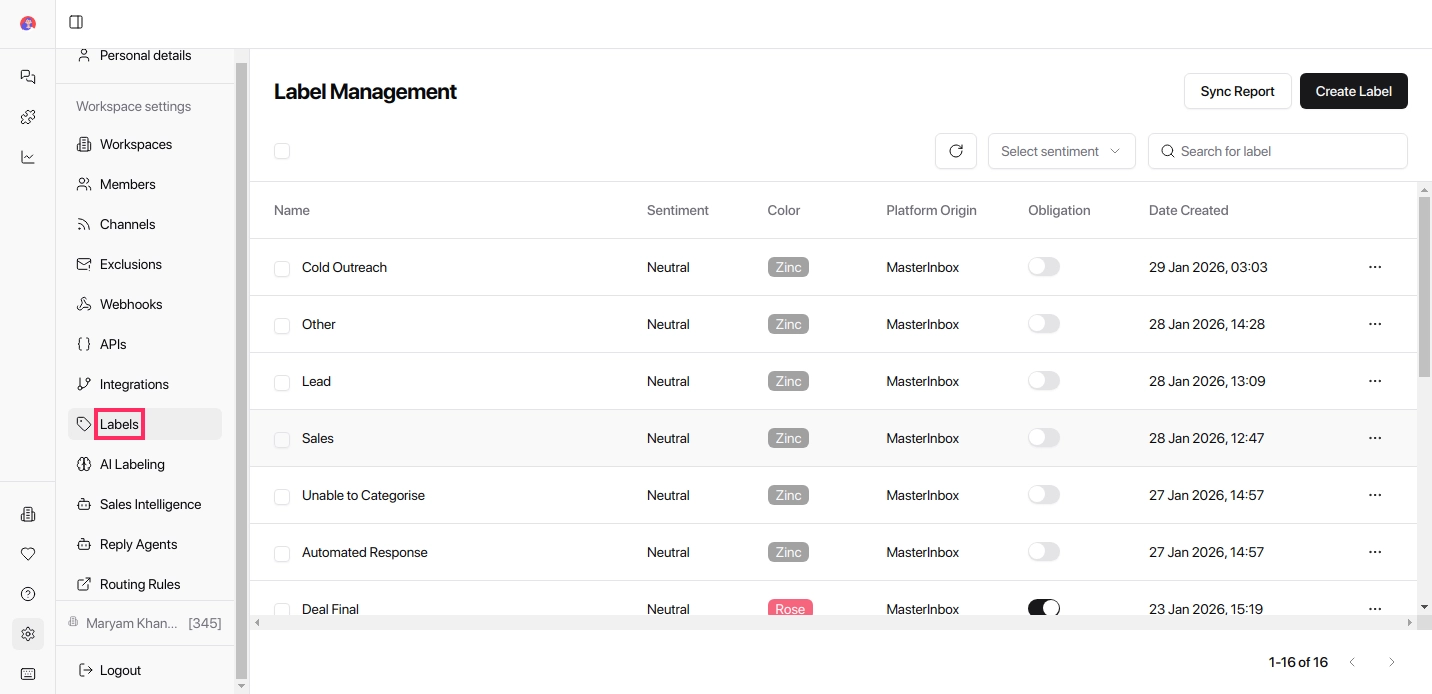The image size is (1432, 694).
Task: Enable the Obligation toggle for Cold Outreach
Action: pyautogui.click(x=1043, y=267)
